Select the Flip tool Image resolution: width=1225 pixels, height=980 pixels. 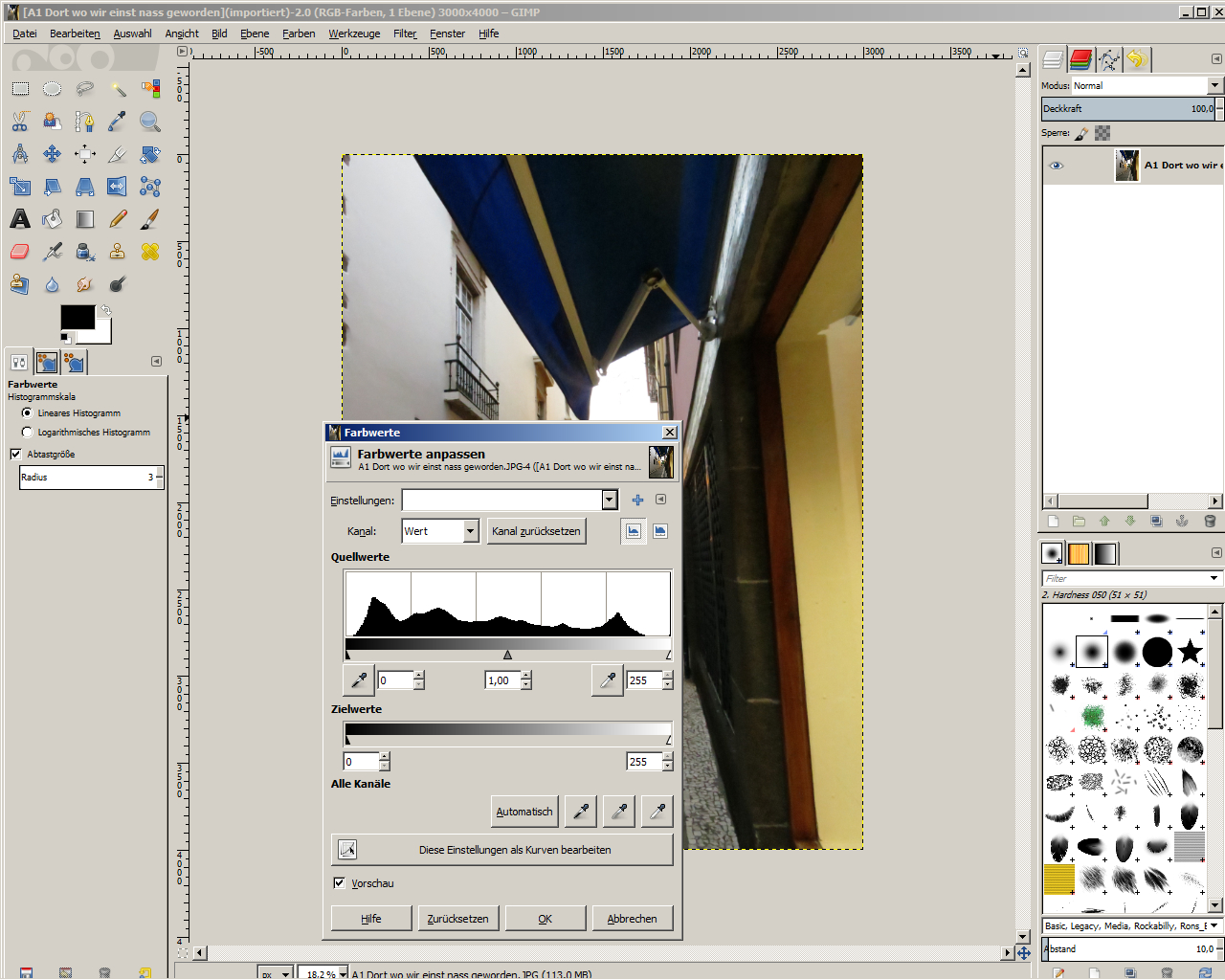point(118,187)
